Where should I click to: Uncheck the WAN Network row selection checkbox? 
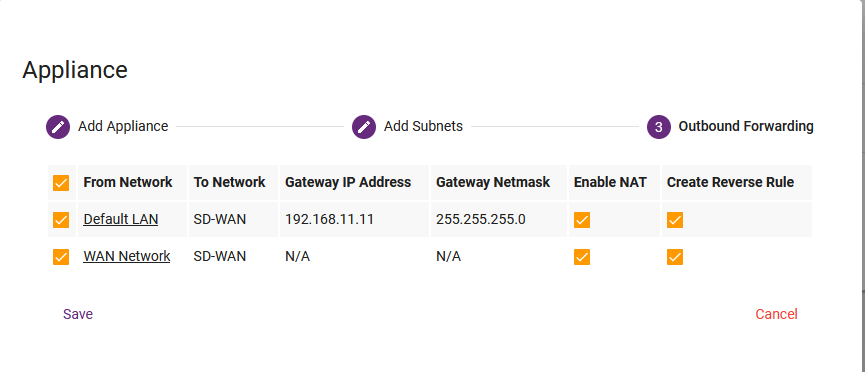point(61,257)
